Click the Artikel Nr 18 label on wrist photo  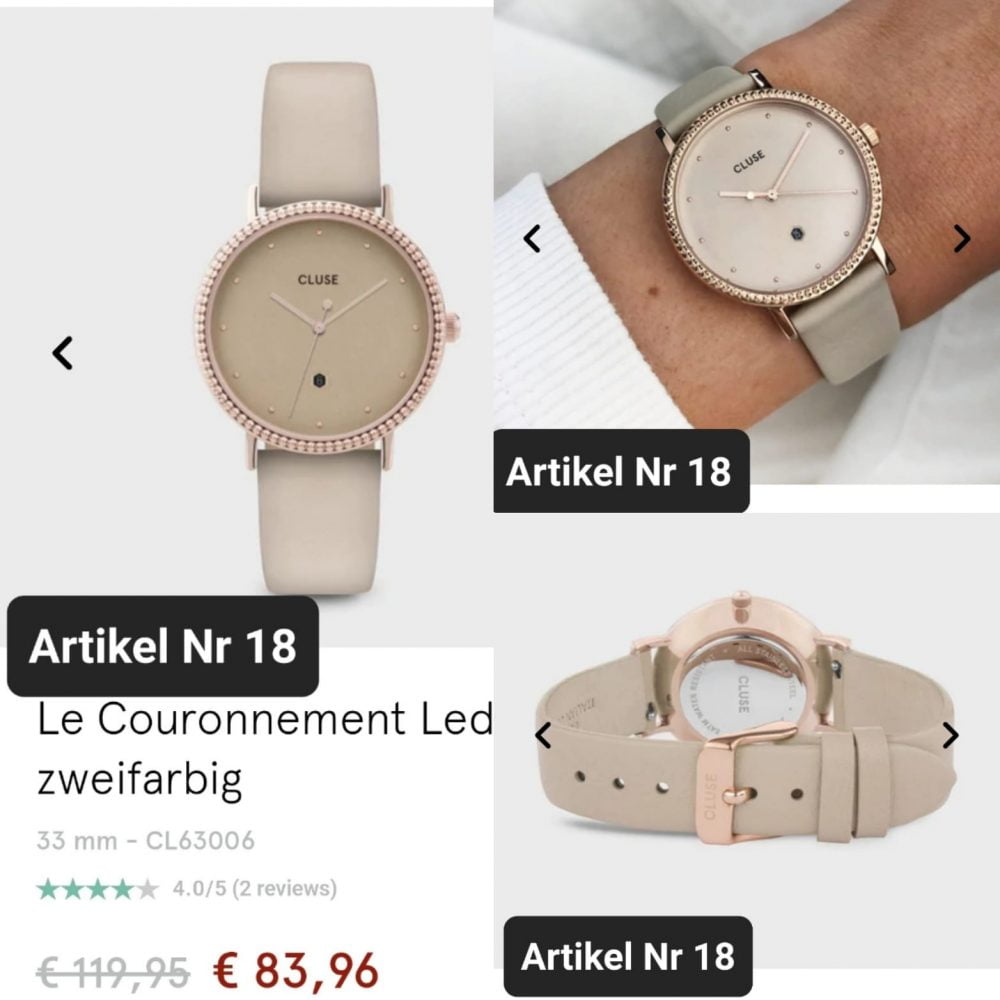(x=621, y=471)
